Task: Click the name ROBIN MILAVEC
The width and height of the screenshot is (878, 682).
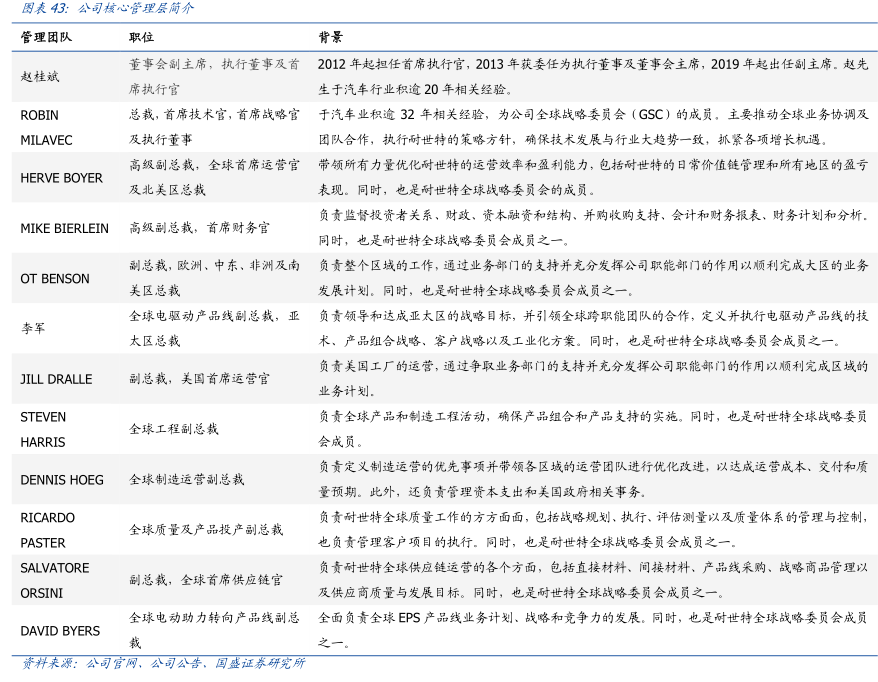Action: click(x=46, y=128)
